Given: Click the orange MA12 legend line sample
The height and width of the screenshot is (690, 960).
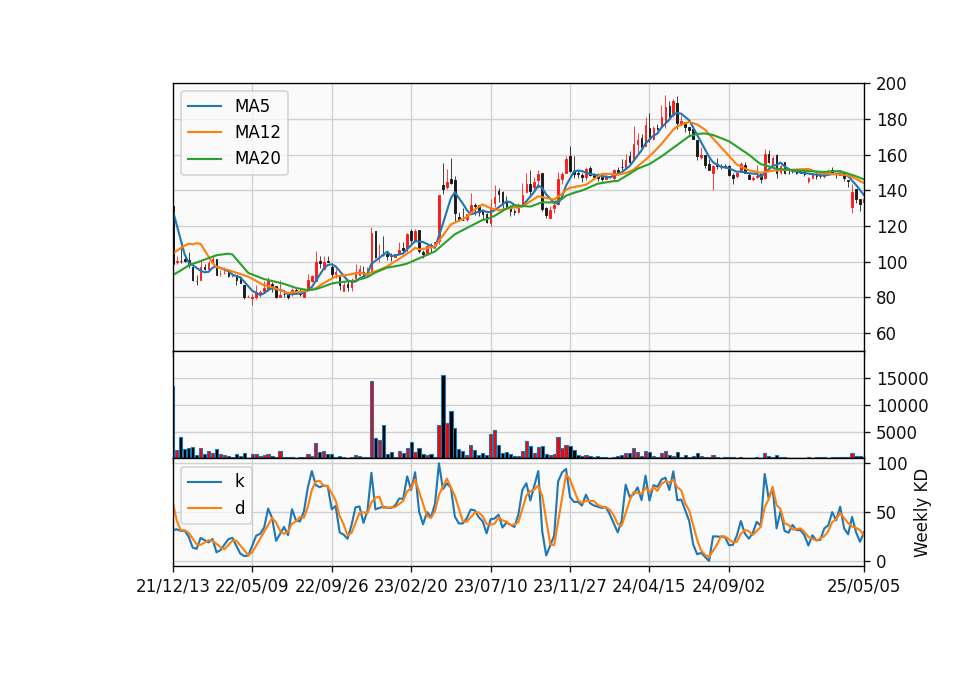Looking at the screenshot, I should pos(204,132).
